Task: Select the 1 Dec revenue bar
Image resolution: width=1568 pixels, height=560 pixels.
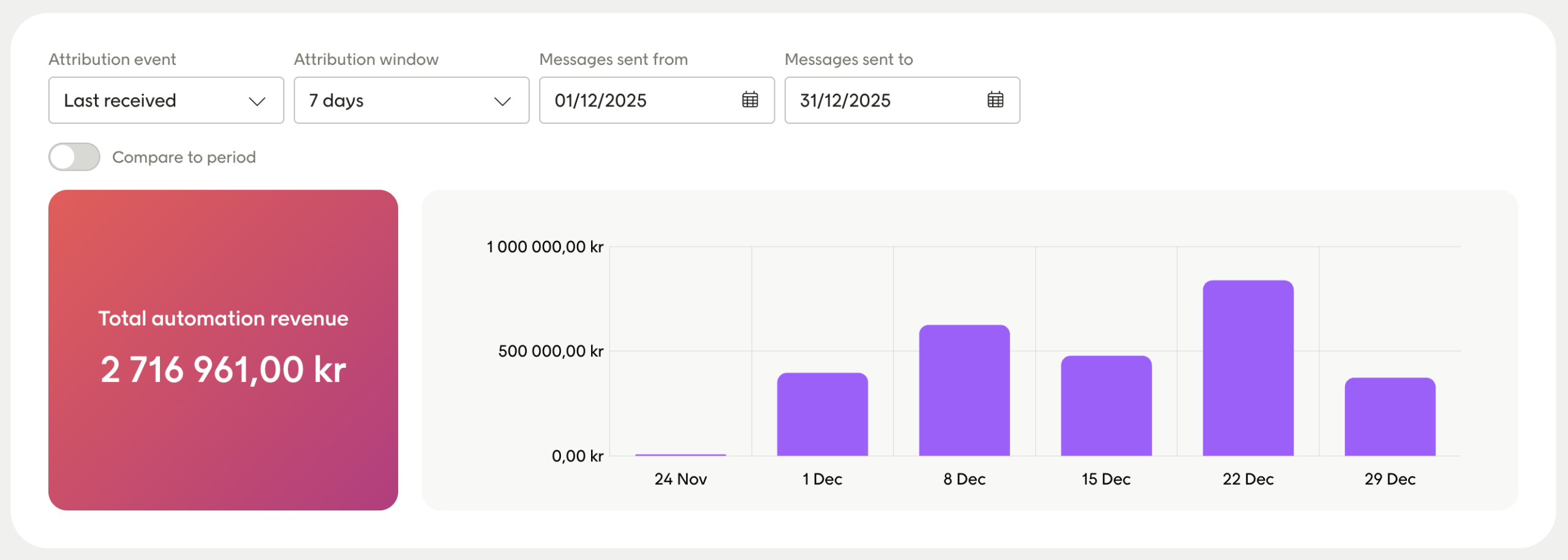Action: coord(822,414)
